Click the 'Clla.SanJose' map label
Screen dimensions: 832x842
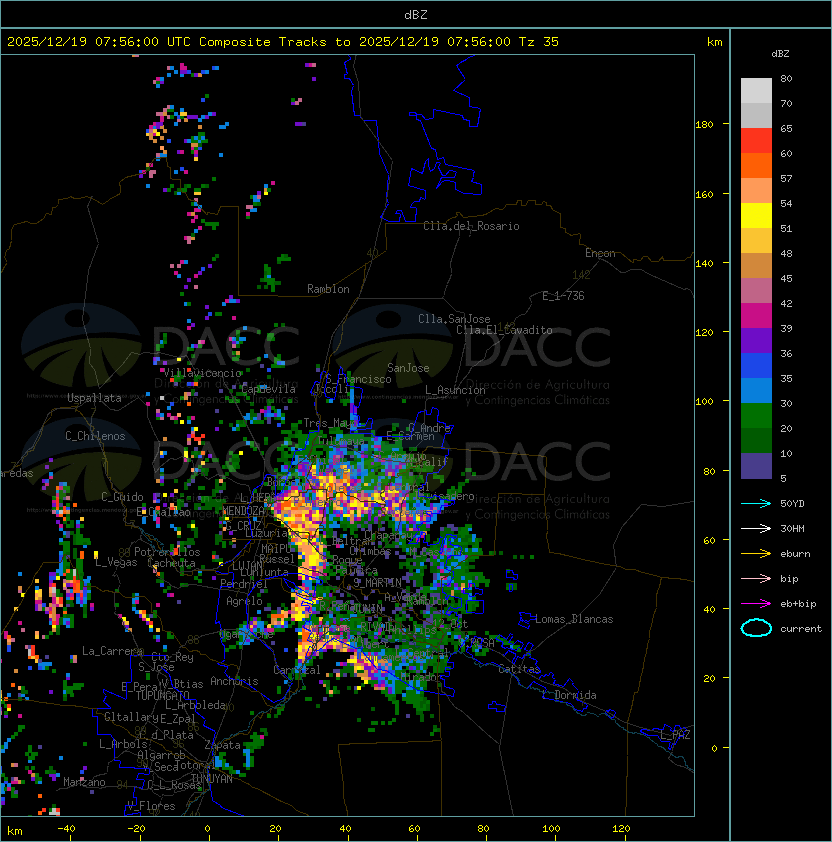(x=454, y=319)
